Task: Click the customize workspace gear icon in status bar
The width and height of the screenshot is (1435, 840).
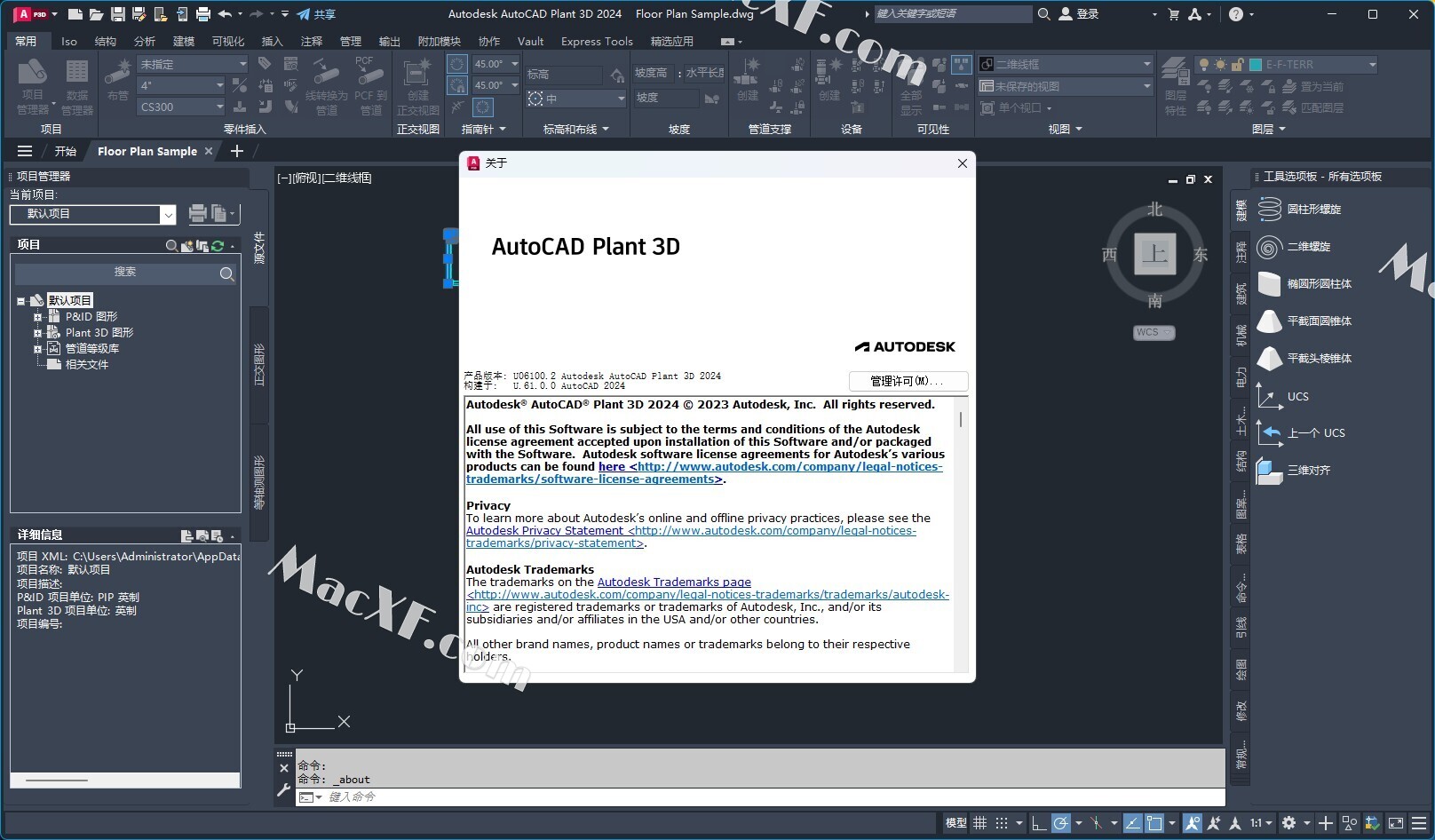Action: pos(1288,823)
